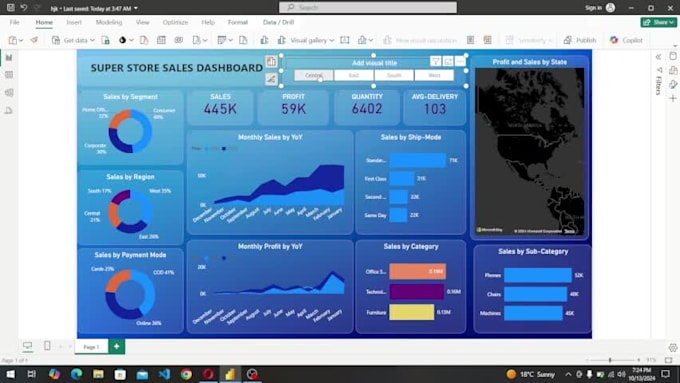Screen dimensions: 680x383
Task: Click the Copilot button
Action: click(x=626, y=40)
